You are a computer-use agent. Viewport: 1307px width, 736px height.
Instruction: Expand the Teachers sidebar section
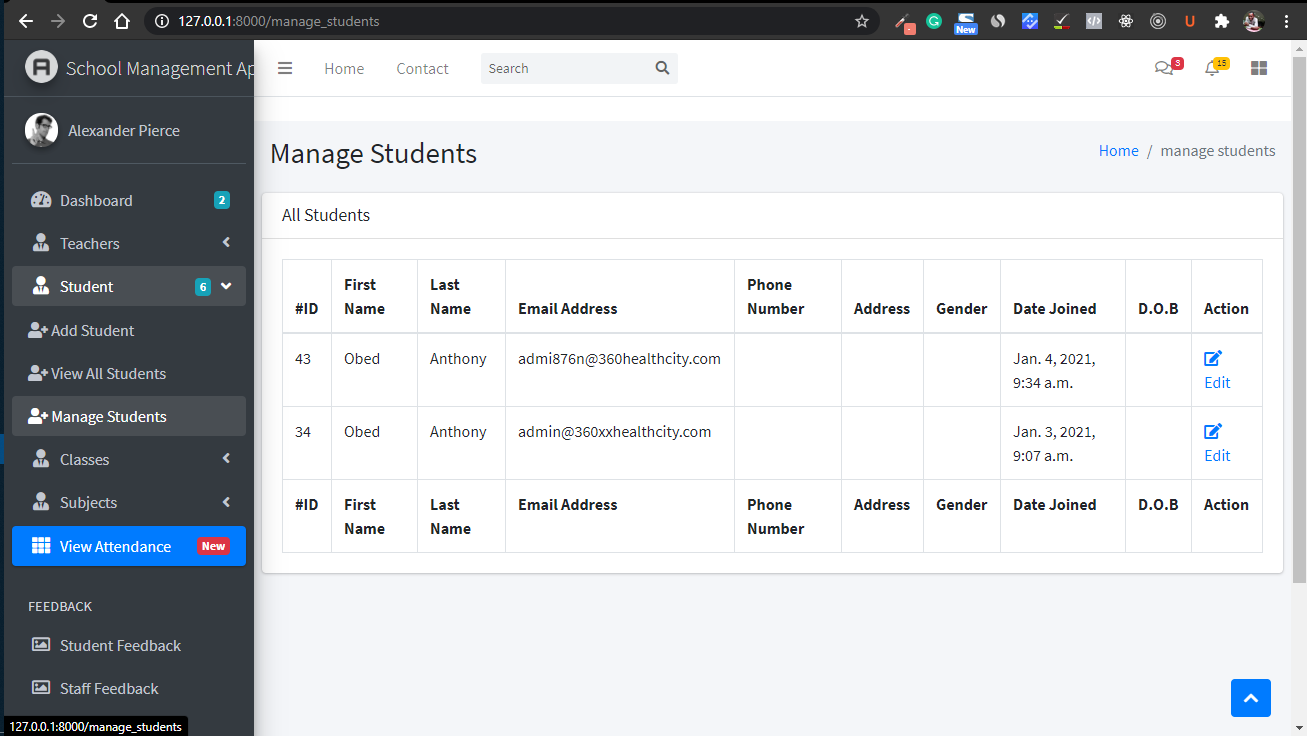(x=227, y=243)
